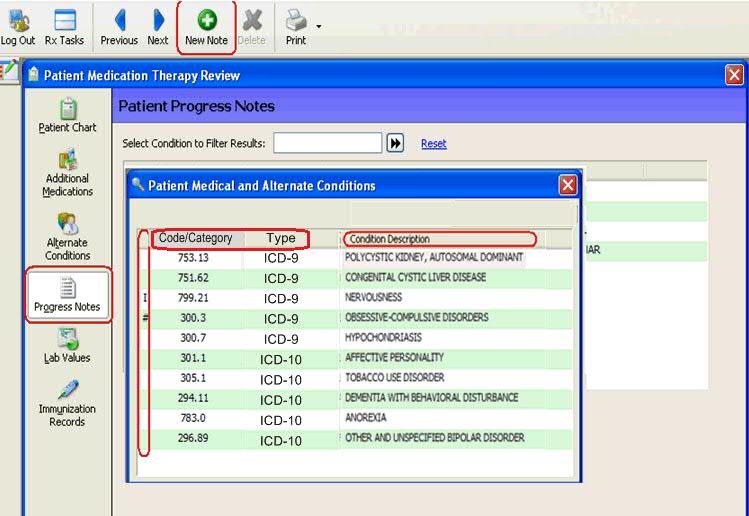Sort by the Code/Category column header
This screenshot has height=516, width=749.
(x=196, y=239)
